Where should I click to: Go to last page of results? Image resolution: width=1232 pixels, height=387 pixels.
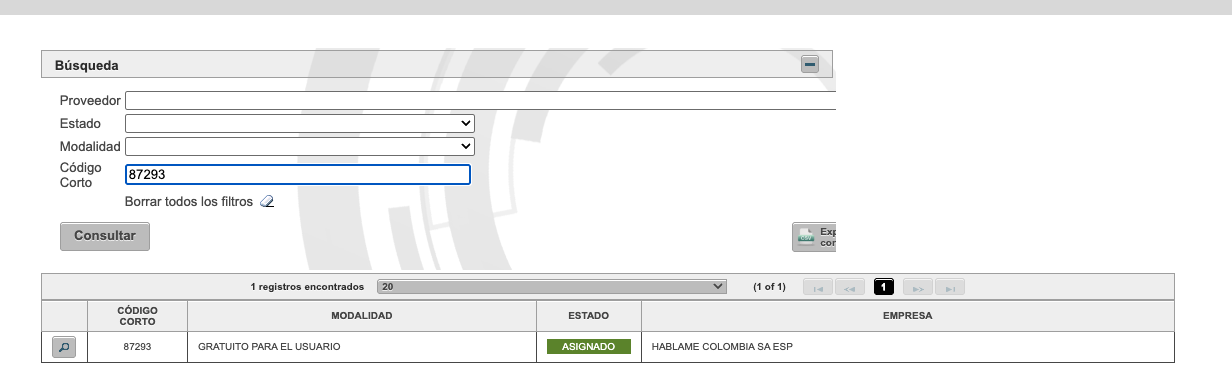(x=950, y=288)
